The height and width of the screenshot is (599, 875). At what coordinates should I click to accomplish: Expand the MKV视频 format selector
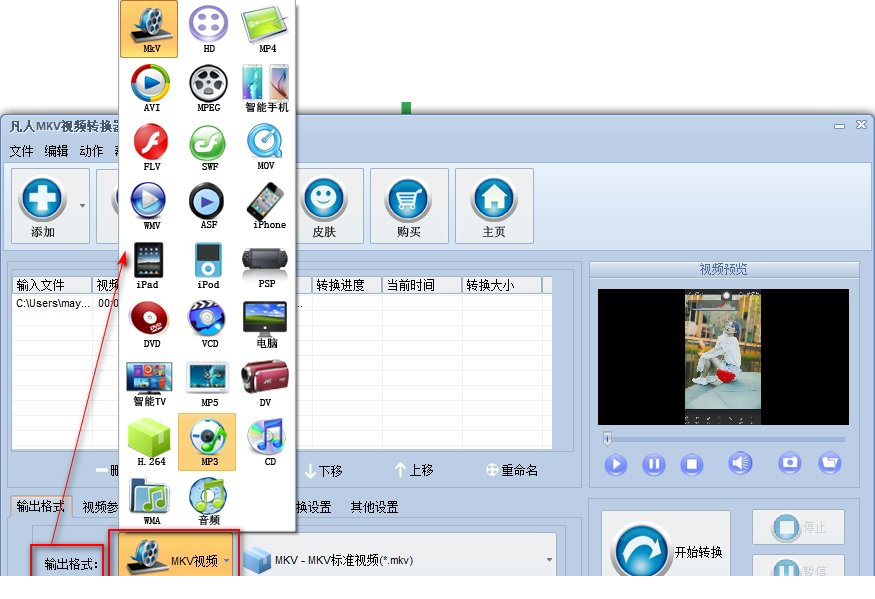click(x=227, y=559)
